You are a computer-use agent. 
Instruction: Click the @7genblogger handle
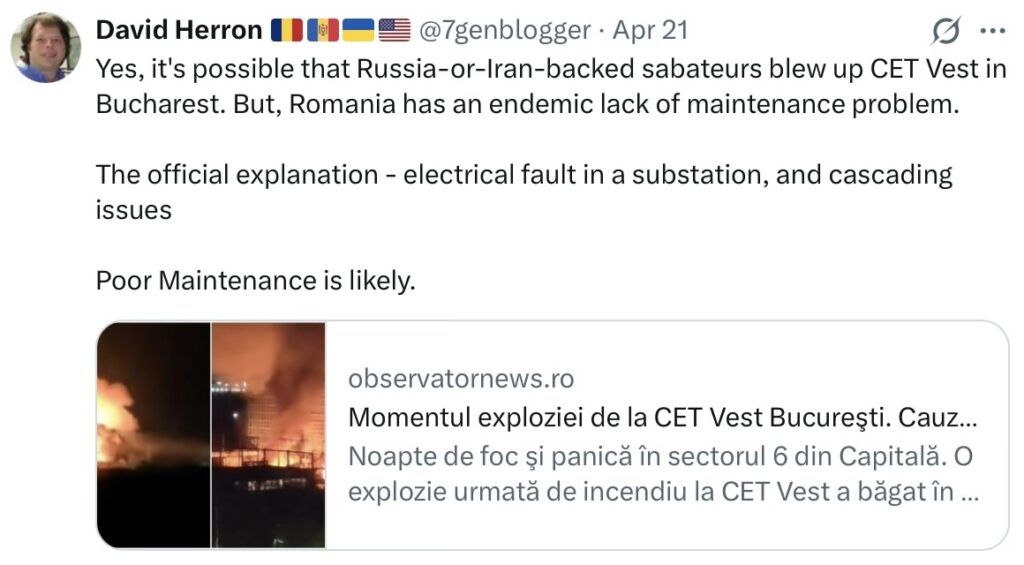click(x=503, y=31)
